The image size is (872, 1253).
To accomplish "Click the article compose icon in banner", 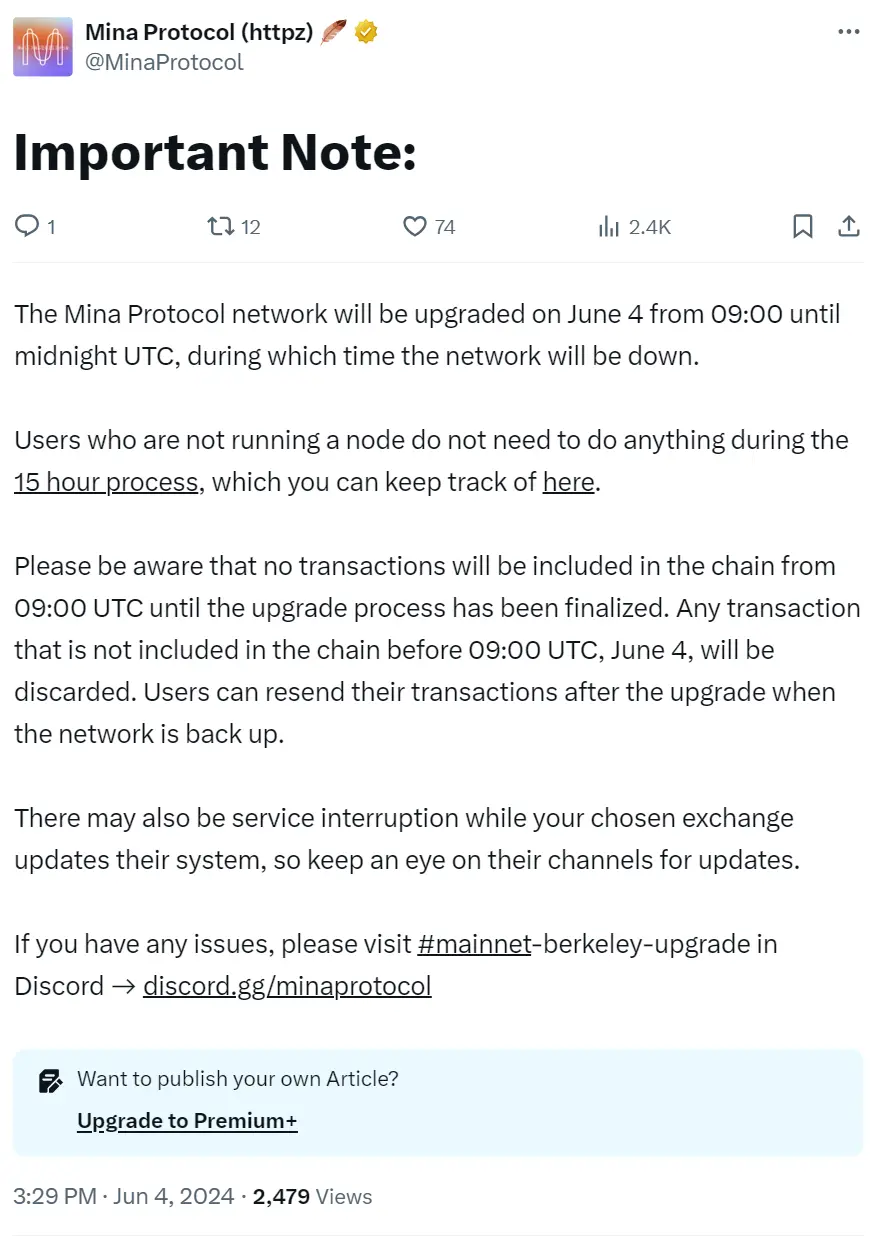I will (x=50, y=1080).
